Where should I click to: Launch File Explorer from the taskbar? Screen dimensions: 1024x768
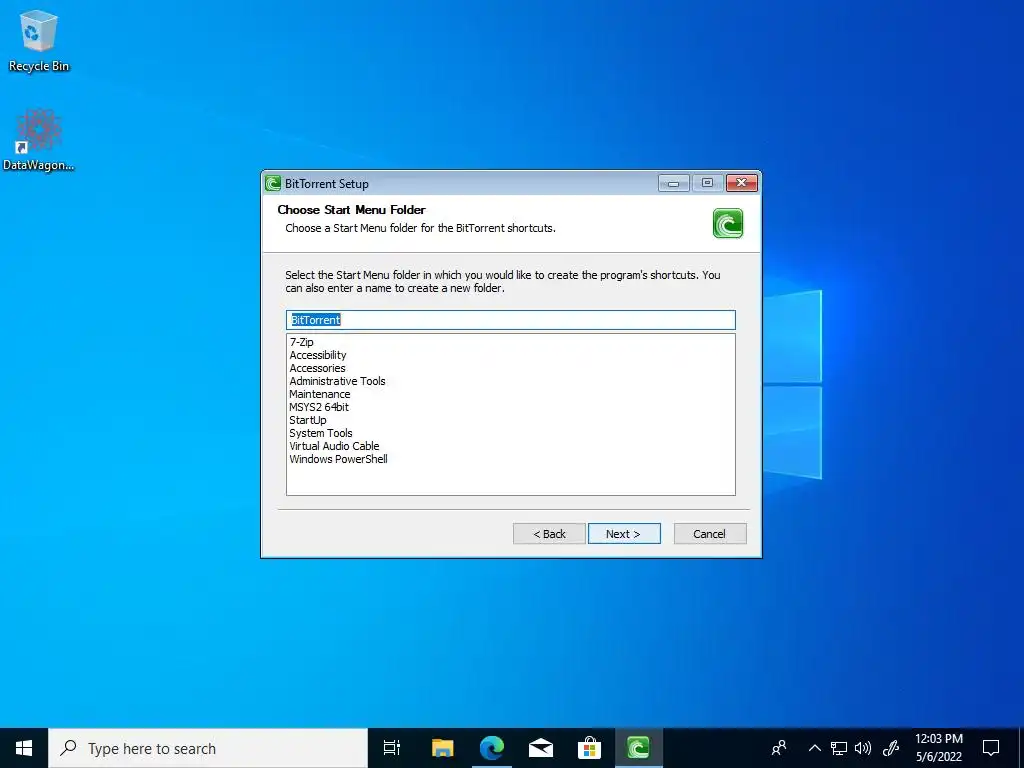coord(442,748)
